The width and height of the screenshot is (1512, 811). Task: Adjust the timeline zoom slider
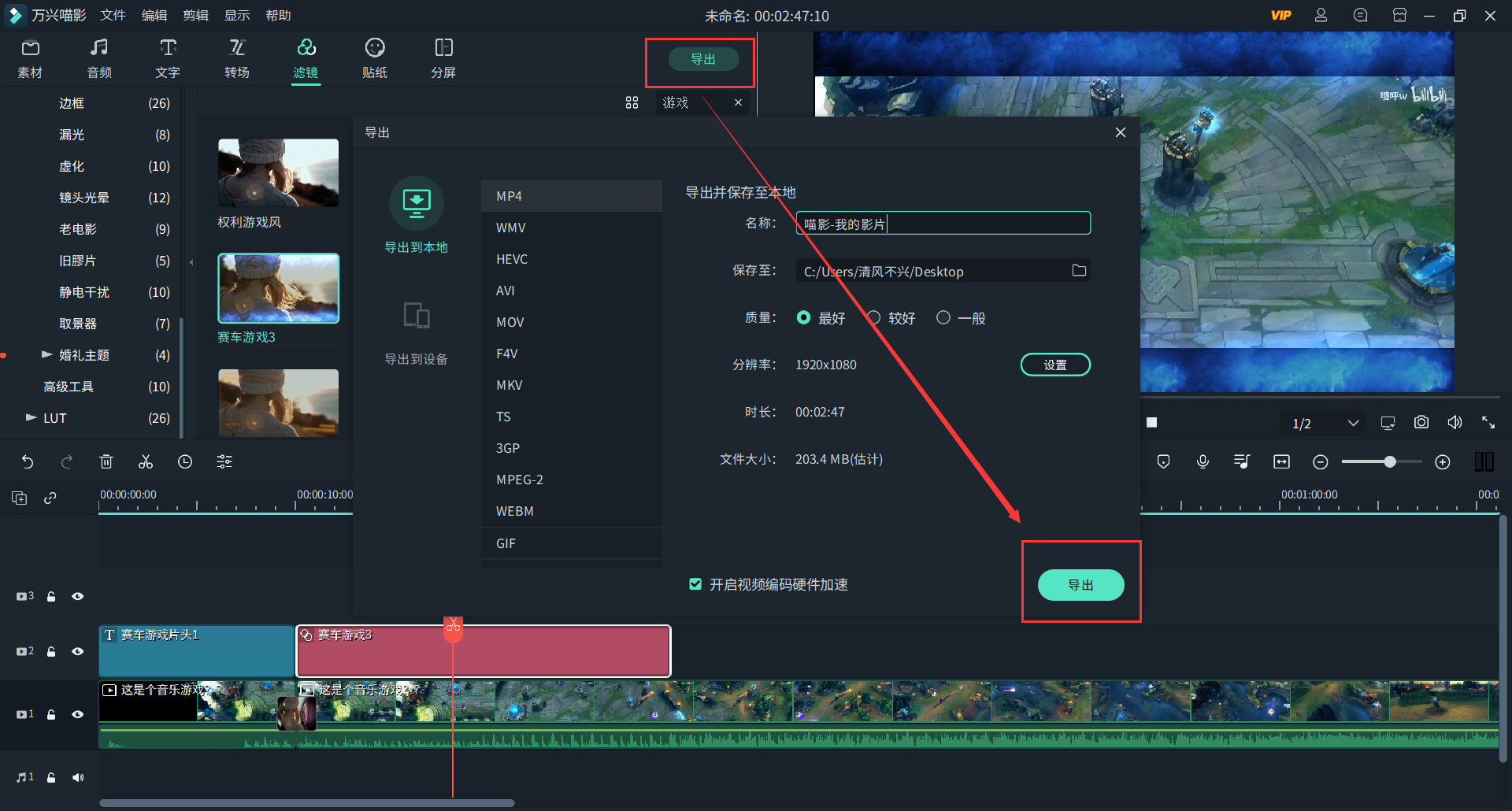coord(1390,461)
